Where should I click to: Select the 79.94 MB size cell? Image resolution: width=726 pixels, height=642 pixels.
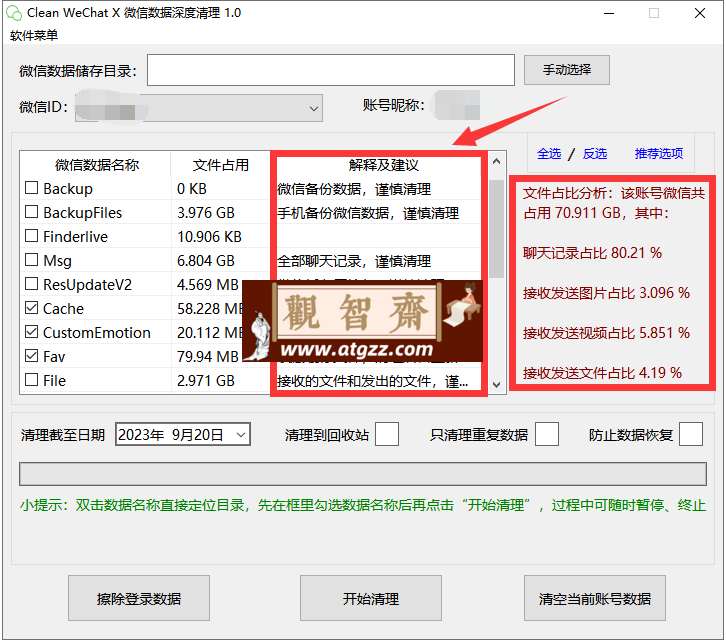coord(207,356)
